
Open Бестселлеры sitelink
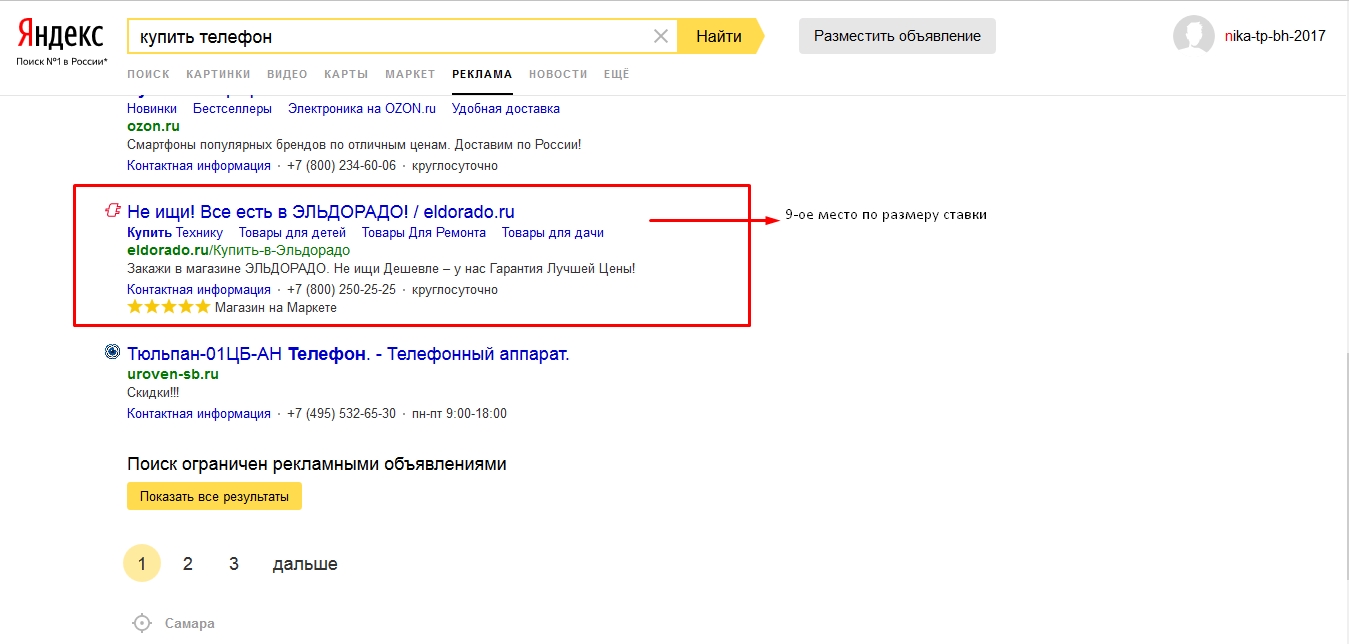(x=232, y=108)
